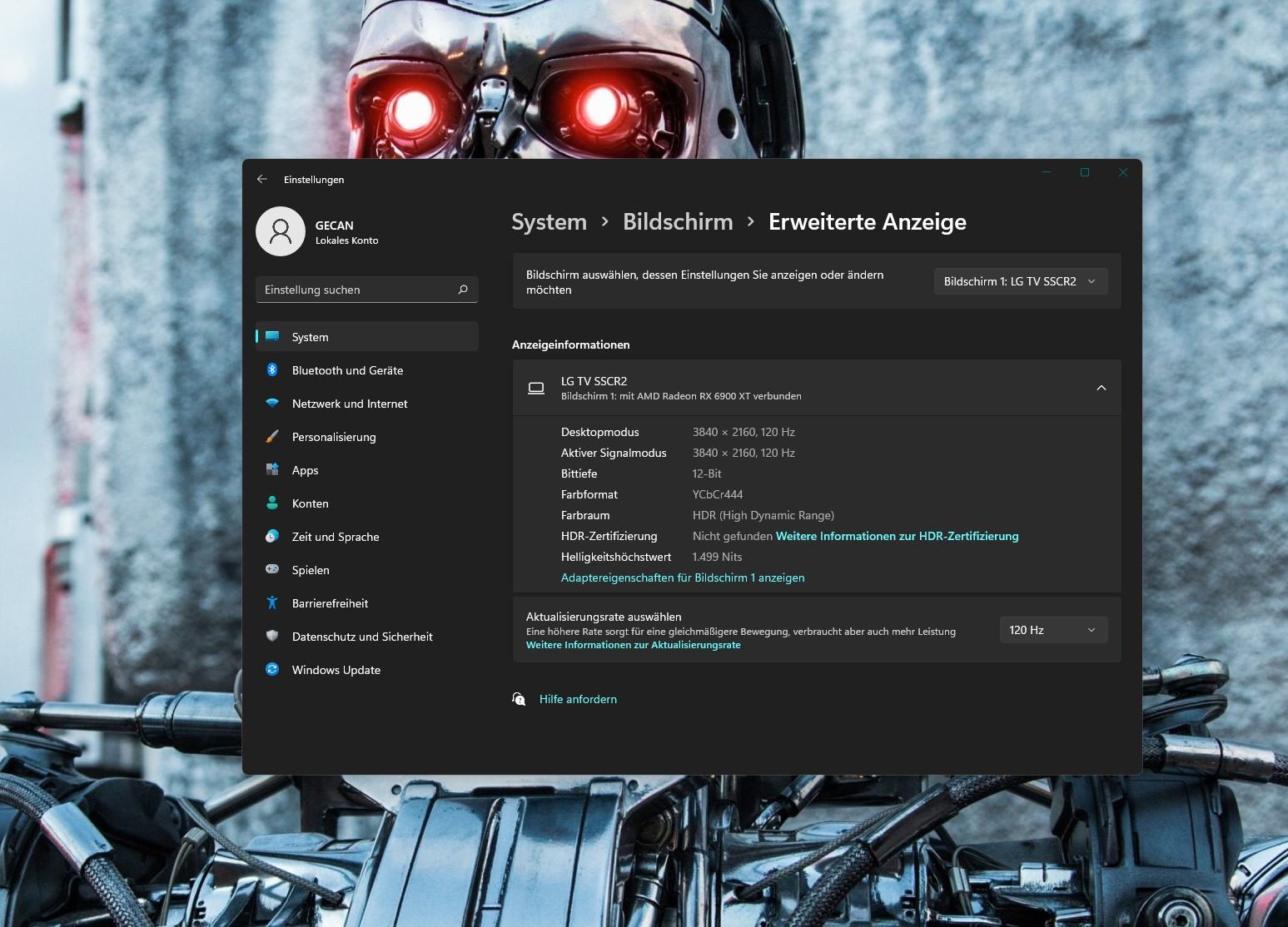
Task: Select the Netzwerk und Internet icon
Action: click(272, 403)
